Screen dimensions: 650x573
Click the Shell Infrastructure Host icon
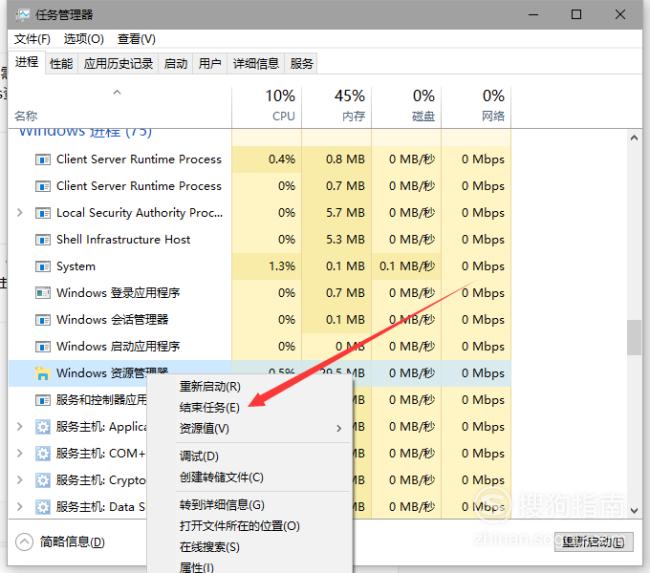coord(43,240)
